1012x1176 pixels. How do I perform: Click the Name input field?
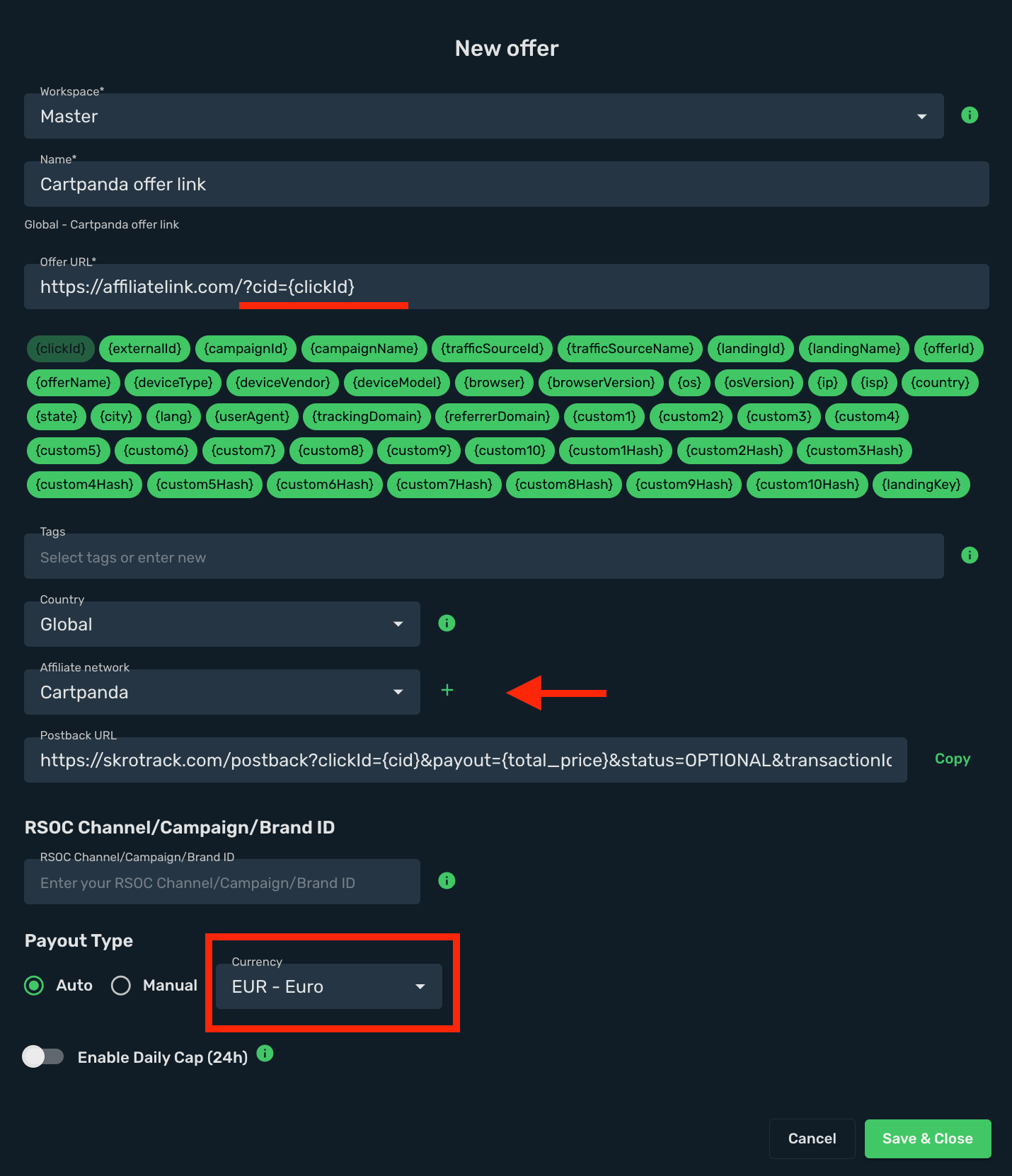(507, 184)
